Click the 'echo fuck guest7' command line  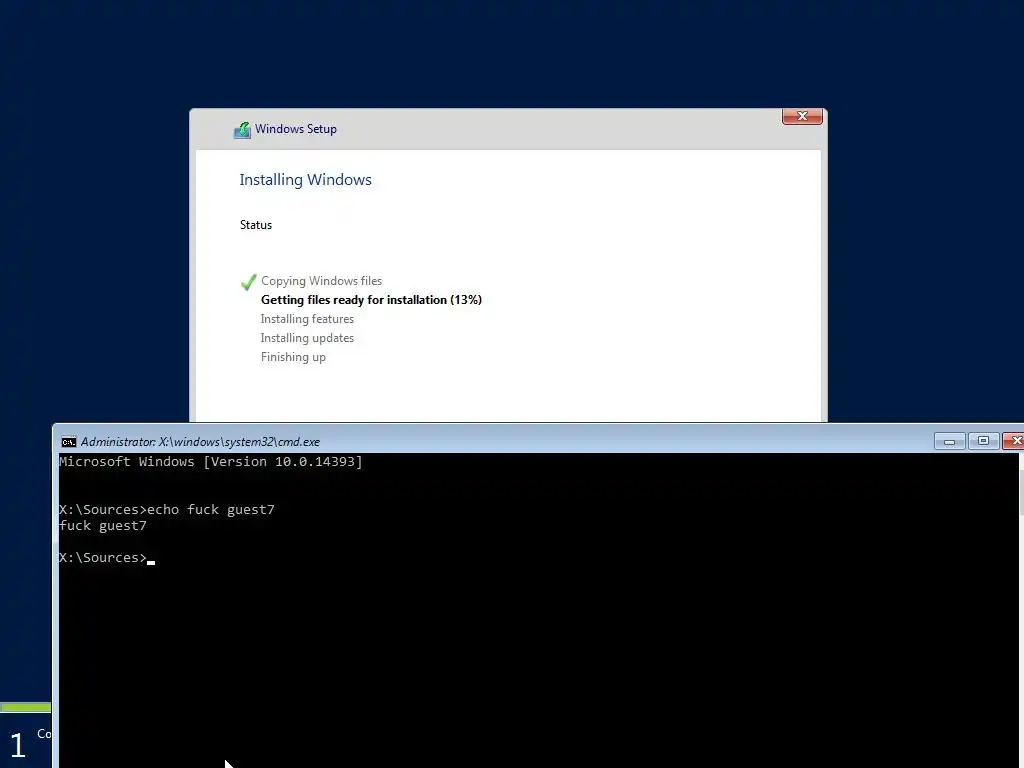coord(167,509)
